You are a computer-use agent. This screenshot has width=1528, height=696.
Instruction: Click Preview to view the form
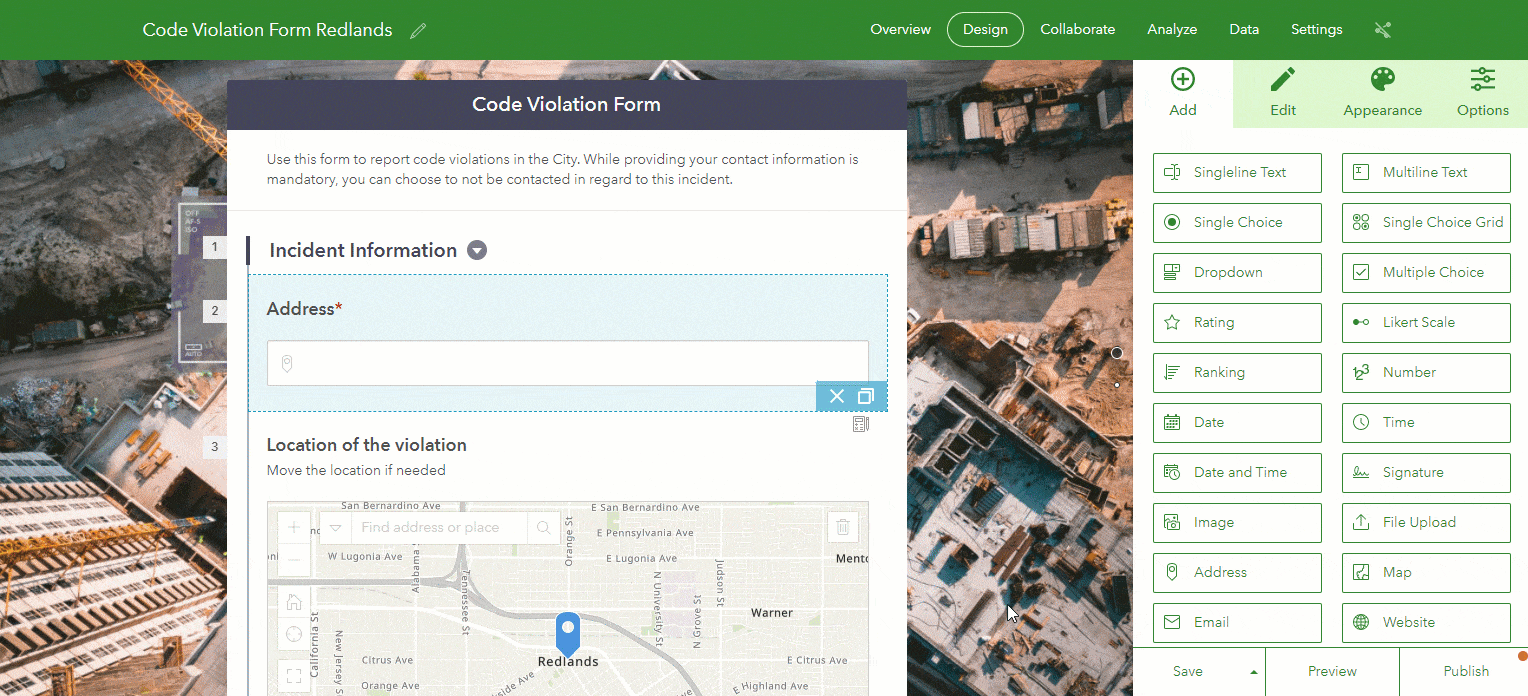(1332, 671)
